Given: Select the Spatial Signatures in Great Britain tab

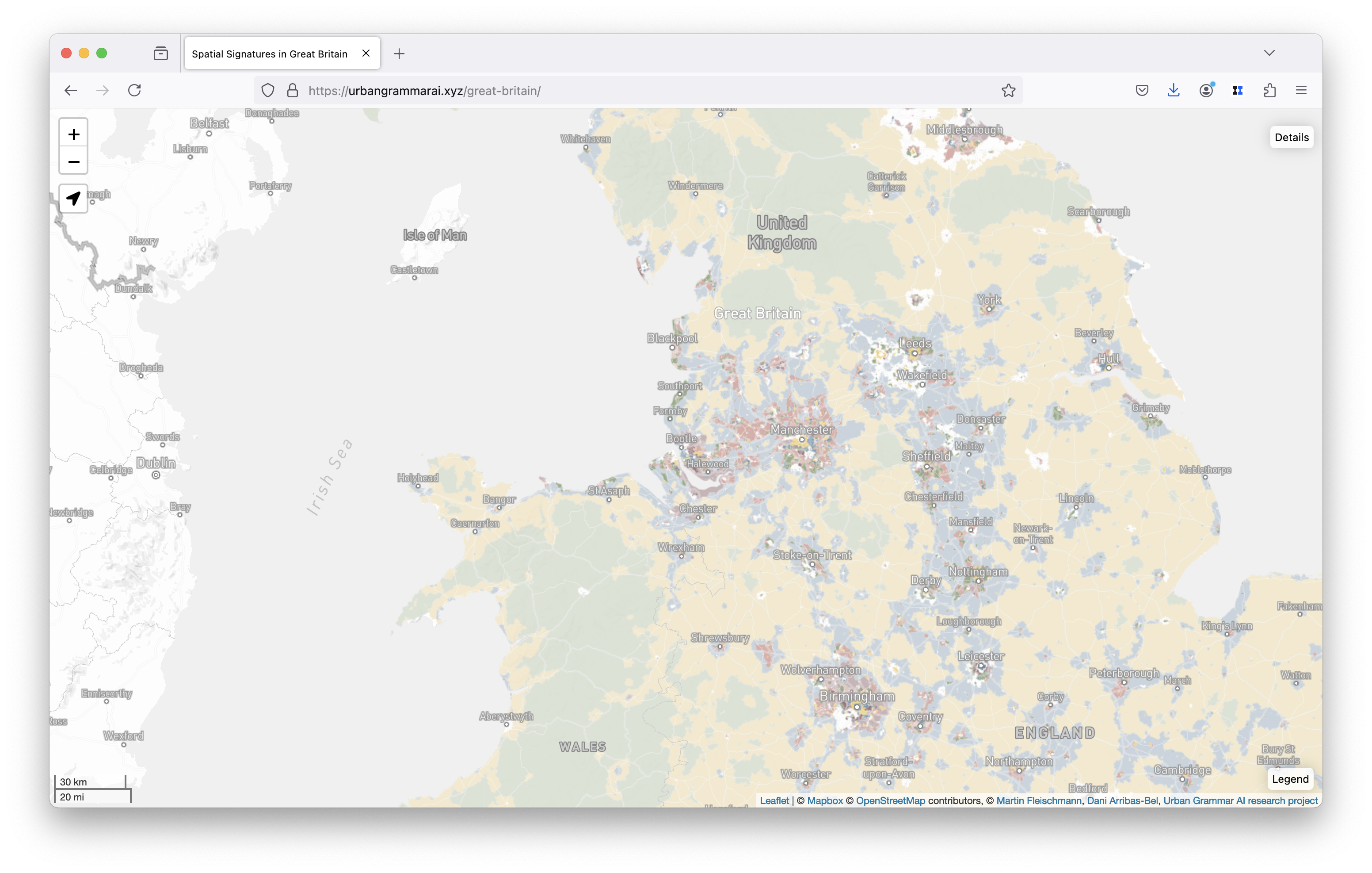Looking at the screenshot, I should 270,54.
